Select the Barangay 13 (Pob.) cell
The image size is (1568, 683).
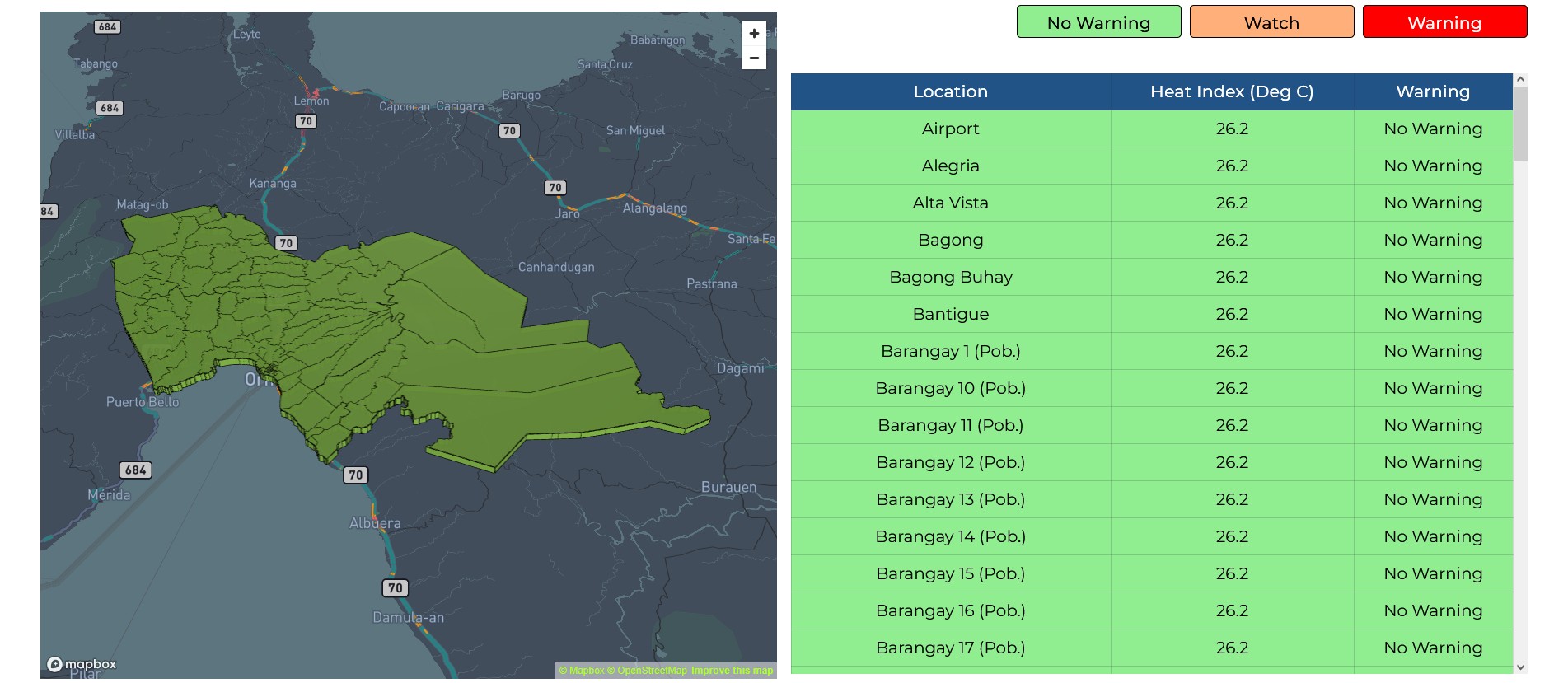pyautogui.click(x=950, y=499)
